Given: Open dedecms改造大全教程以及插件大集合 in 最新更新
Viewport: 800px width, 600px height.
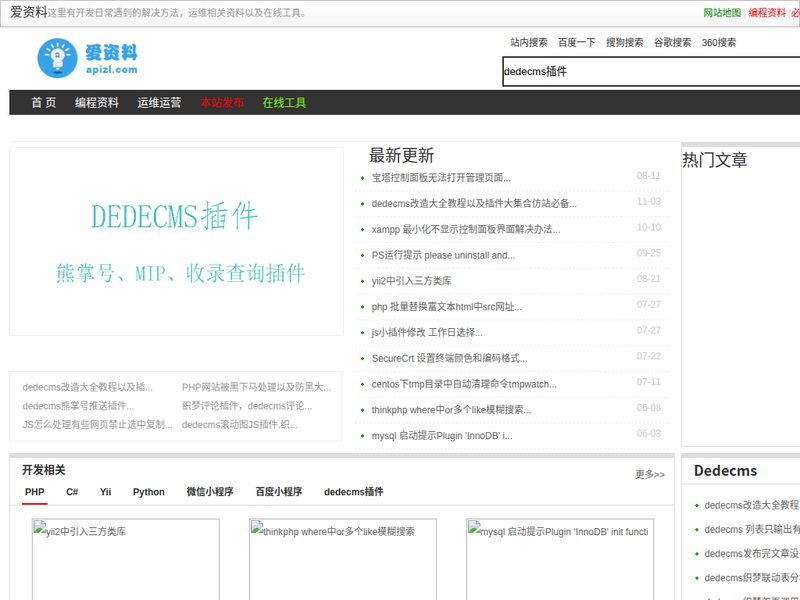Looking at the screenshot, I should click(x=474, y=204).
